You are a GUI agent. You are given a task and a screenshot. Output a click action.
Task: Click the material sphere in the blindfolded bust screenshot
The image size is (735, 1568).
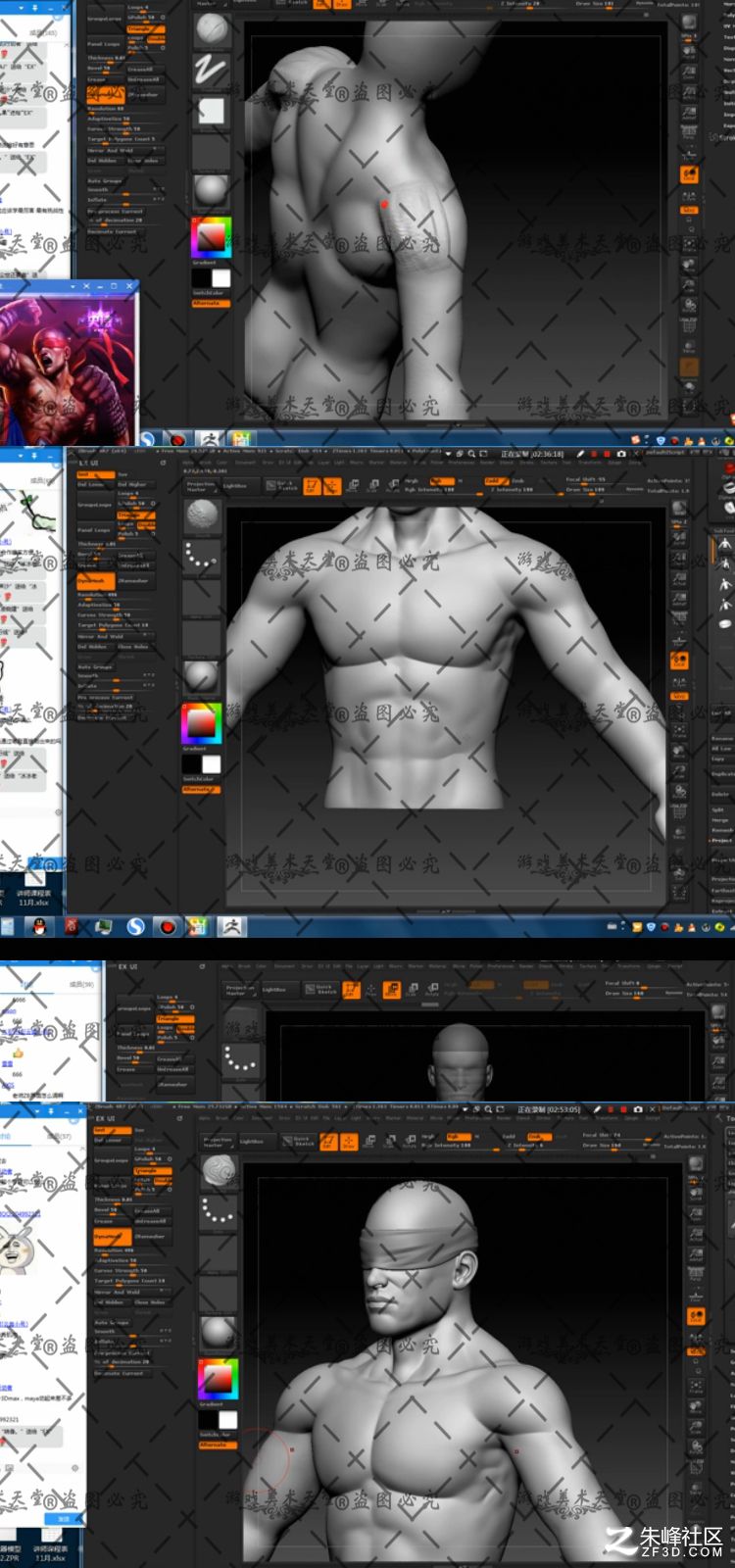pos(218,1333)
